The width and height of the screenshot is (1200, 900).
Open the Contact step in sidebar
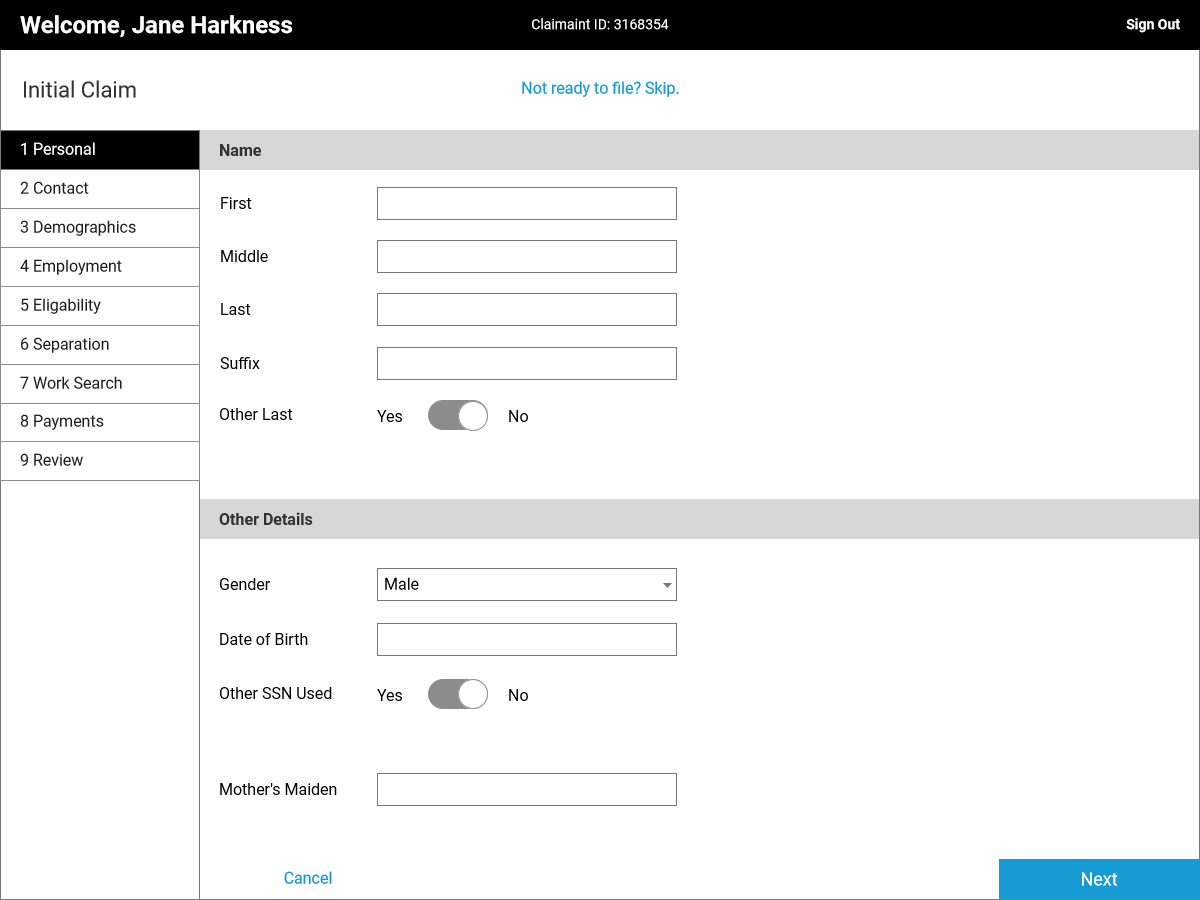100,188
